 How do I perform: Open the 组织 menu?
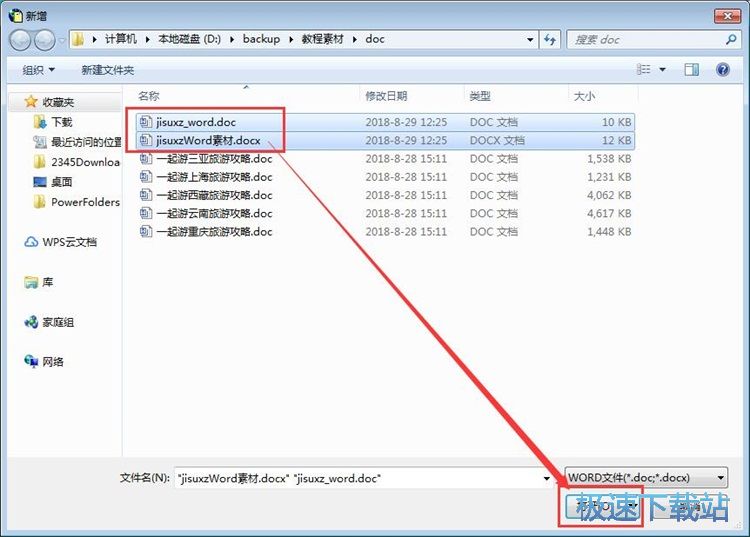pos(39,70)
